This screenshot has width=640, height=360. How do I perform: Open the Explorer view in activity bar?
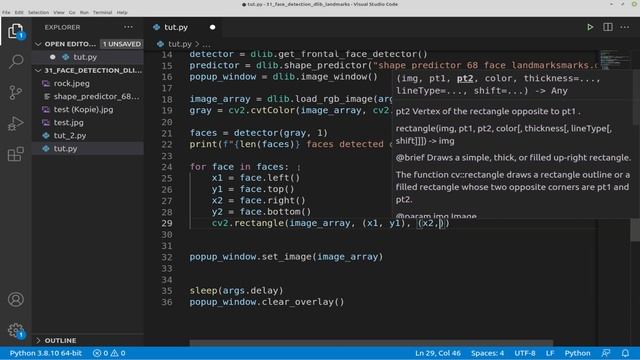(x=16, y=31)
